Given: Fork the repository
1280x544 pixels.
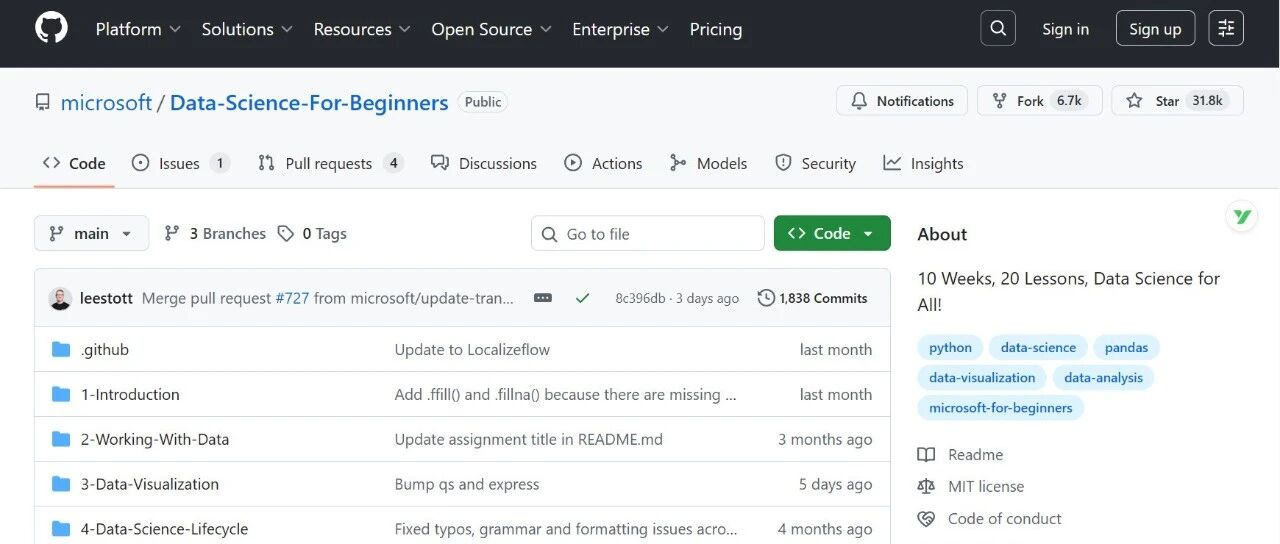Looking at the screenshot, I should [1039, 101].
